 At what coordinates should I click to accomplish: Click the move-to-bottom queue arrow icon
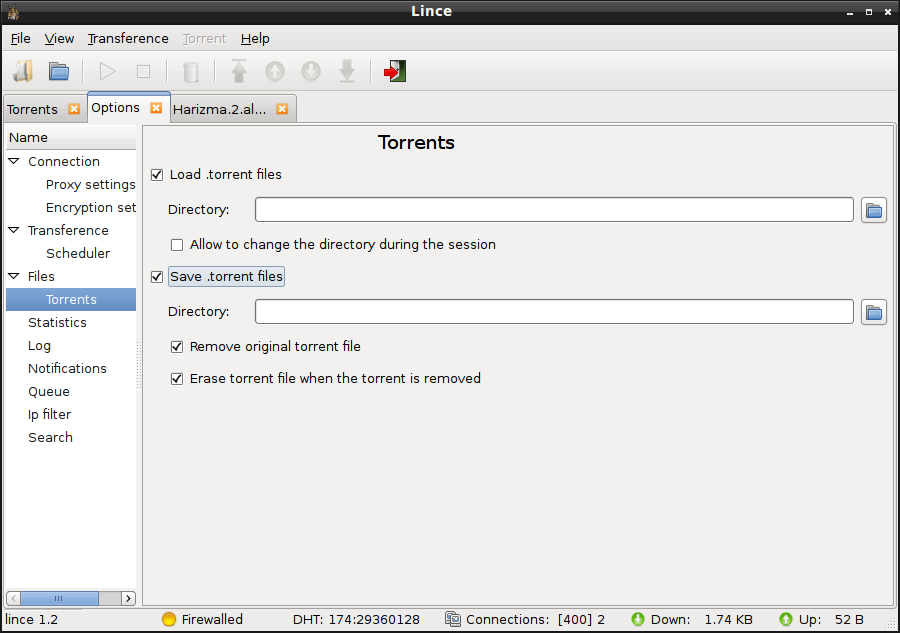(347, 71)
